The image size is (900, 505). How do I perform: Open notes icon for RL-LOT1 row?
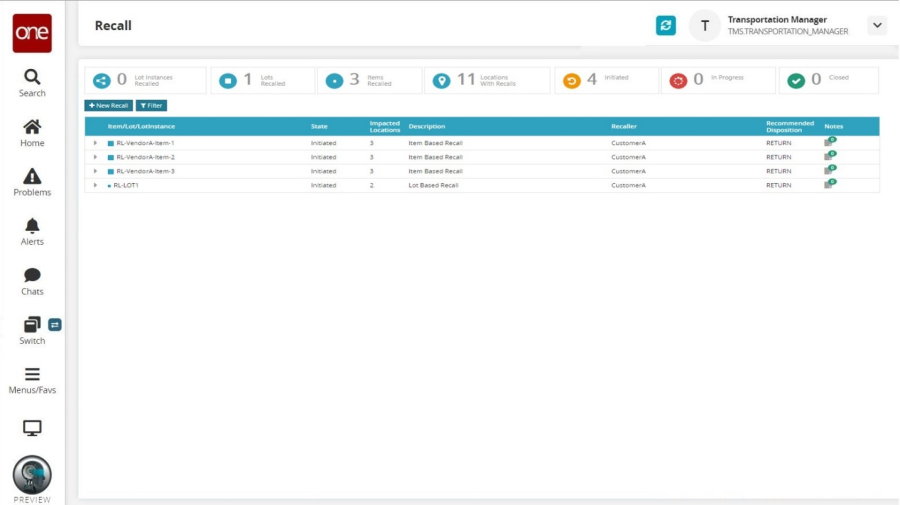click(x=829, y=184)
